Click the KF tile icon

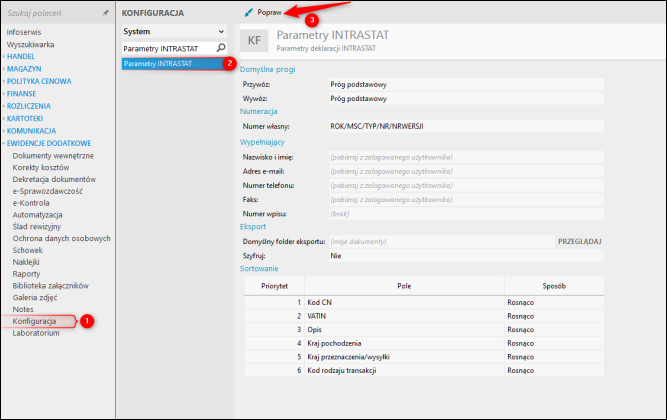pos(254,40)
